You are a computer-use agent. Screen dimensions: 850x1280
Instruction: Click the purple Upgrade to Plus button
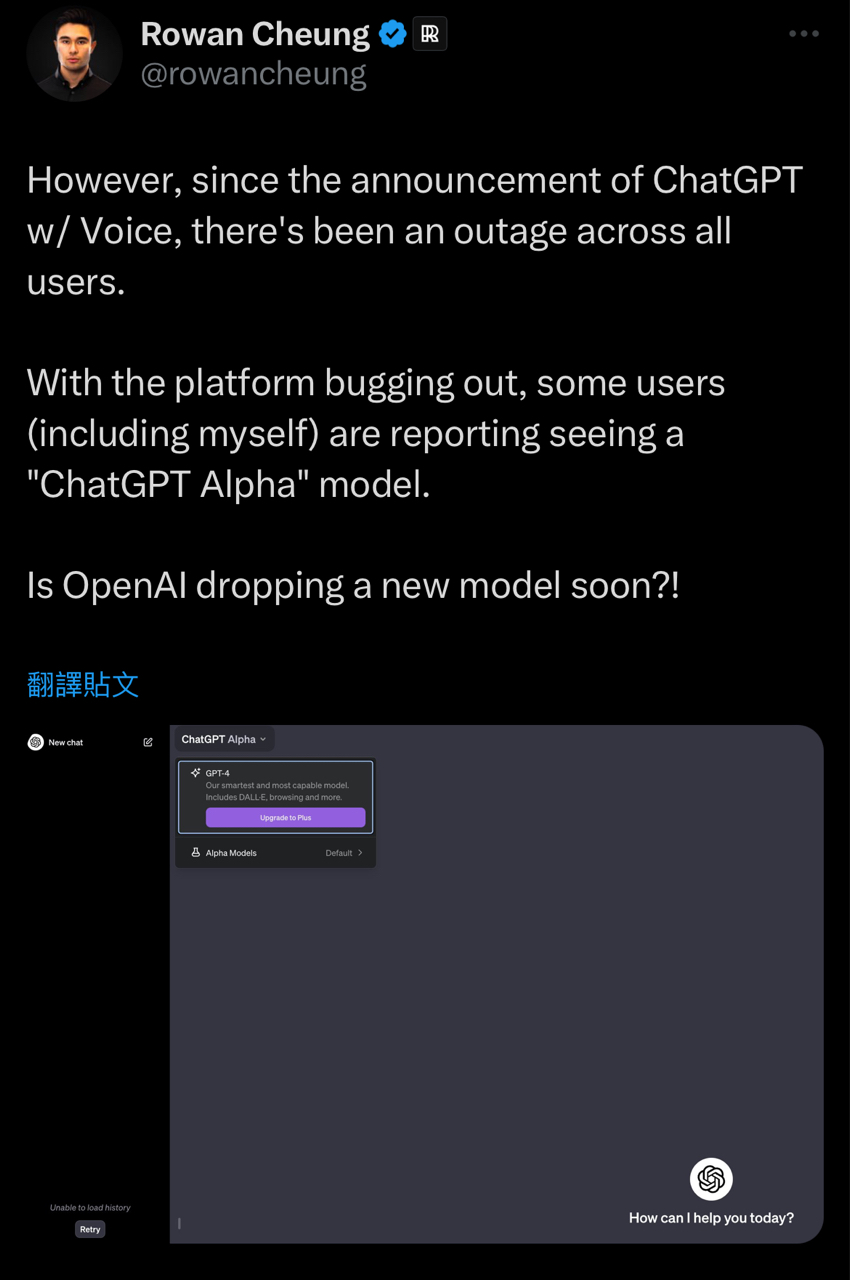(x=285, y=817)
